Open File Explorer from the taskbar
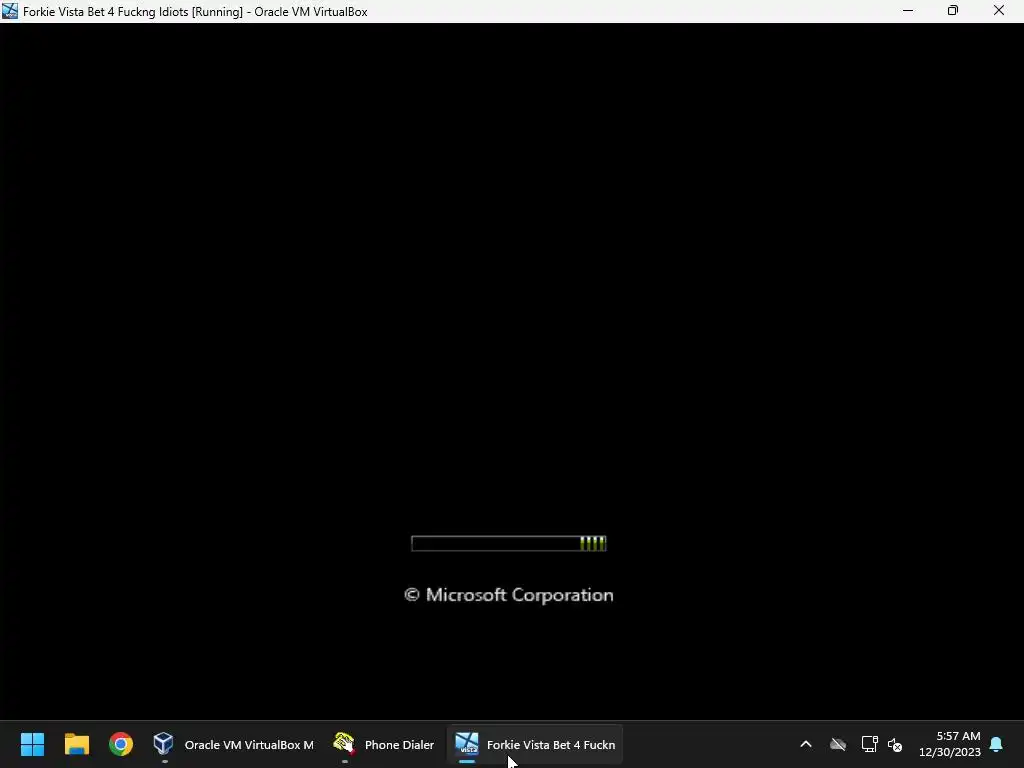Image resolution: width=1024 pixels, height=768 pixels. pos(76,744)
